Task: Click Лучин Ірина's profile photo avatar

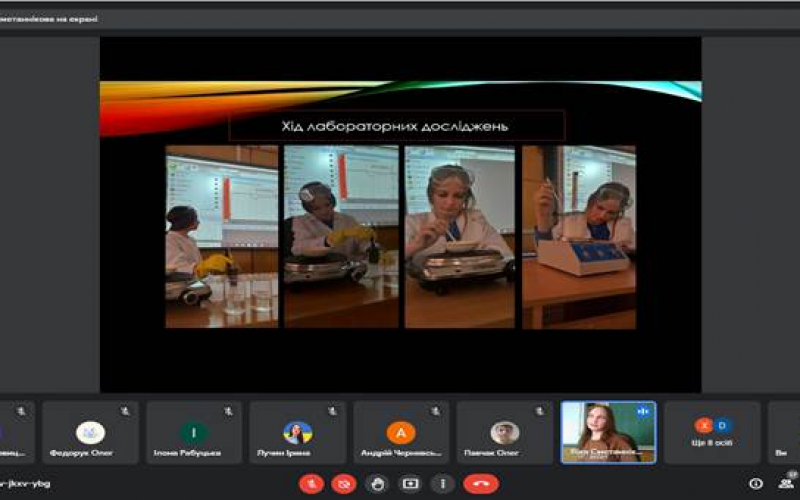Action: 298,433
